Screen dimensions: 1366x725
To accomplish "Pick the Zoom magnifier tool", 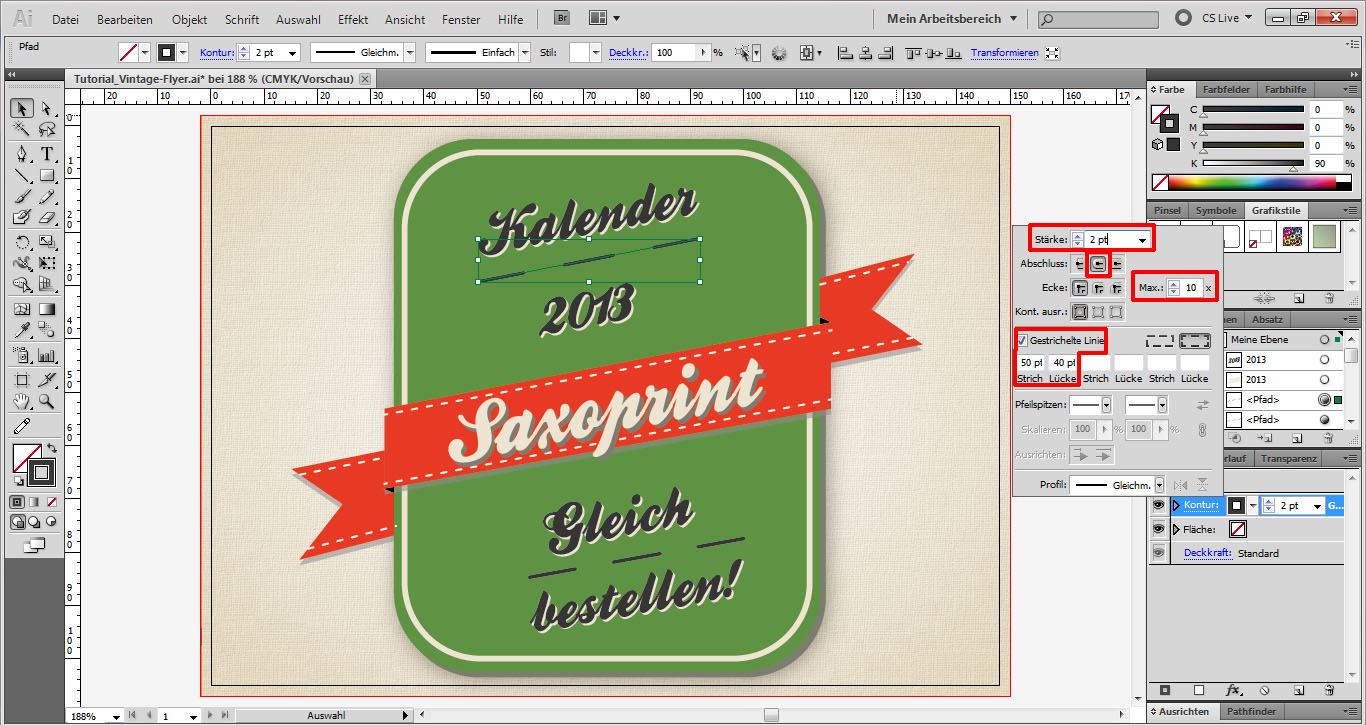I will point(46,402).
